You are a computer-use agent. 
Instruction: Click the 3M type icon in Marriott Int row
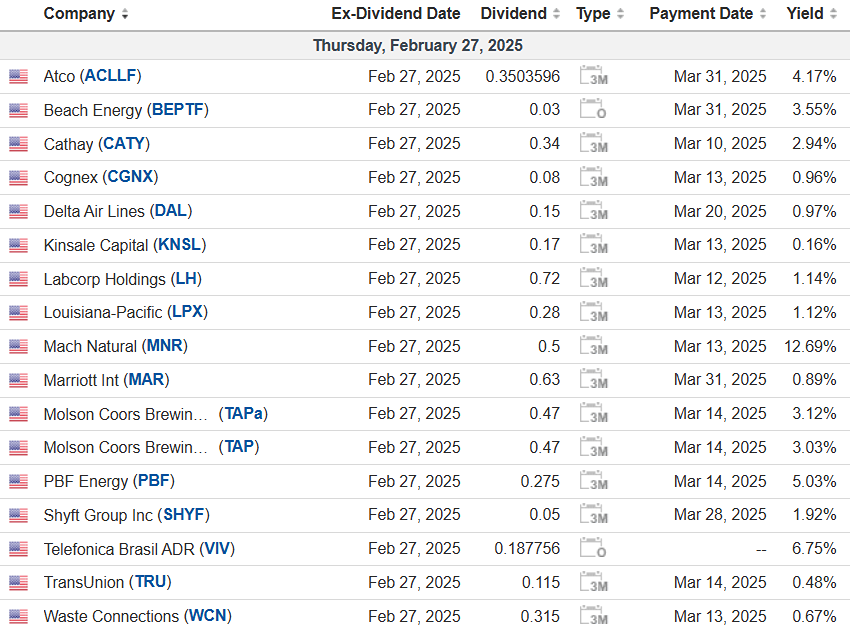tap(594, 380)
